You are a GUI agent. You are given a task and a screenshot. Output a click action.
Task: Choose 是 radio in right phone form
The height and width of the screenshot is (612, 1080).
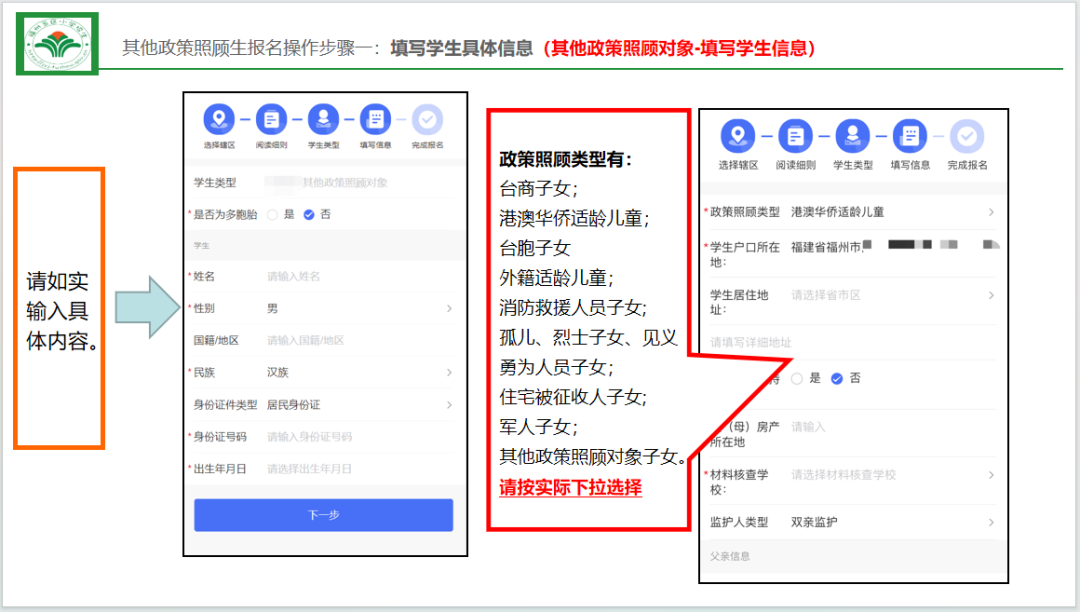(x=797, y=379)
